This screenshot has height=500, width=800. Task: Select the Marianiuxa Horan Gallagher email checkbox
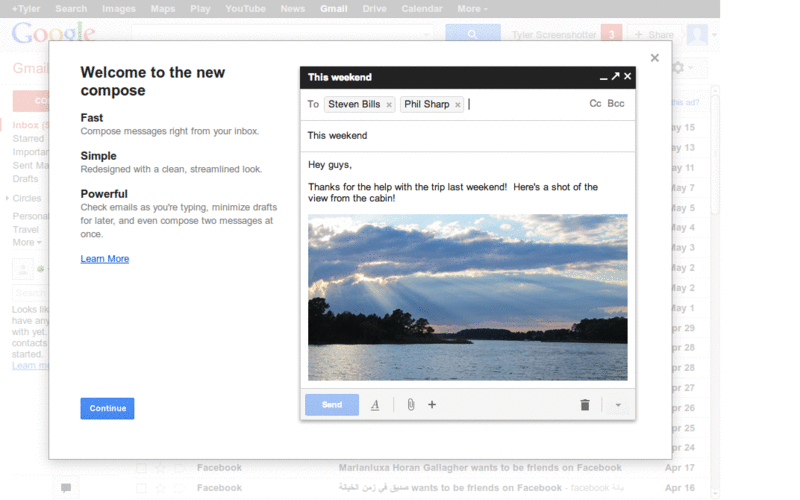pyautogui.click(x=141, y=468)
